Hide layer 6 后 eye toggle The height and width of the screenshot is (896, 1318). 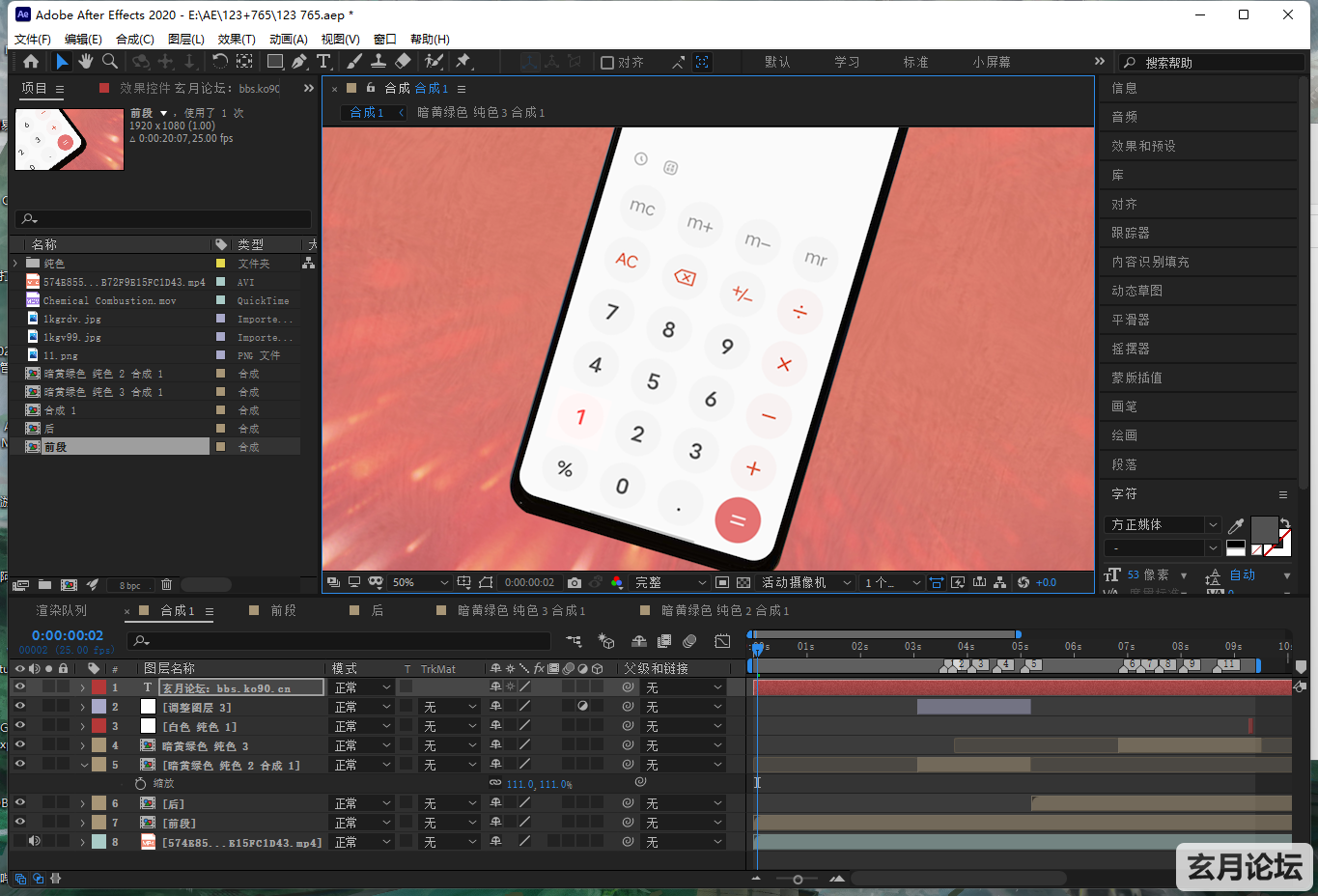pos(20,803)
